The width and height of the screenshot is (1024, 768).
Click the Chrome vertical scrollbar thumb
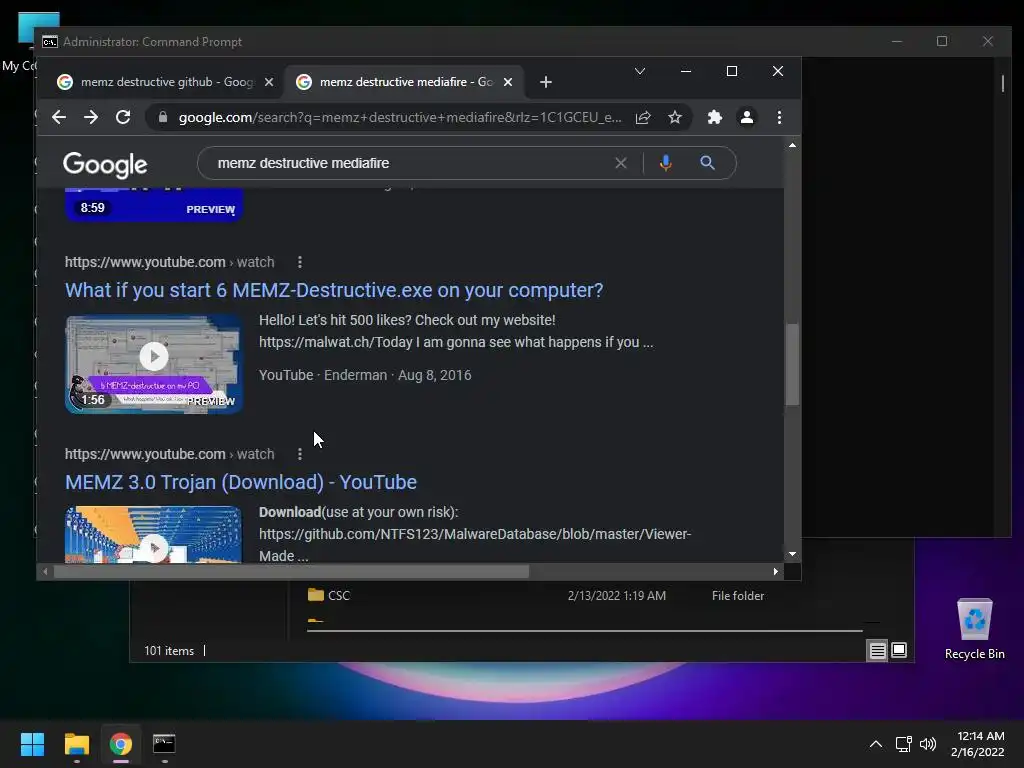coord(792,364)
